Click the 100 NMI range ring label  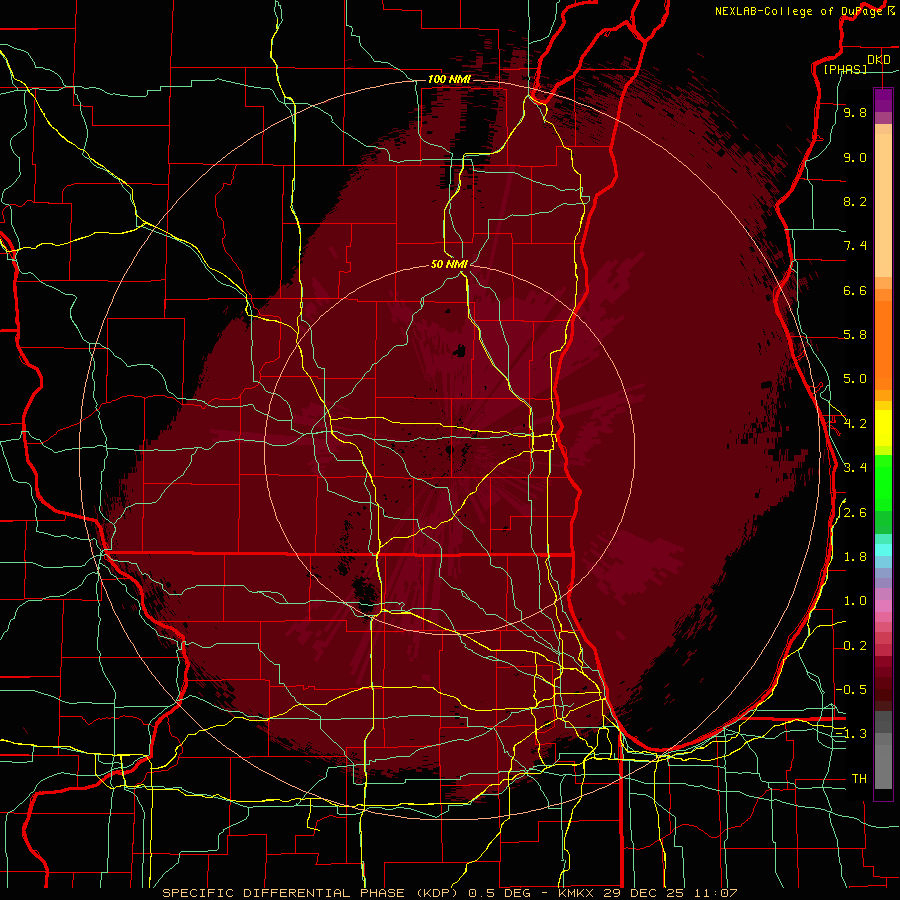click(449, 79)
